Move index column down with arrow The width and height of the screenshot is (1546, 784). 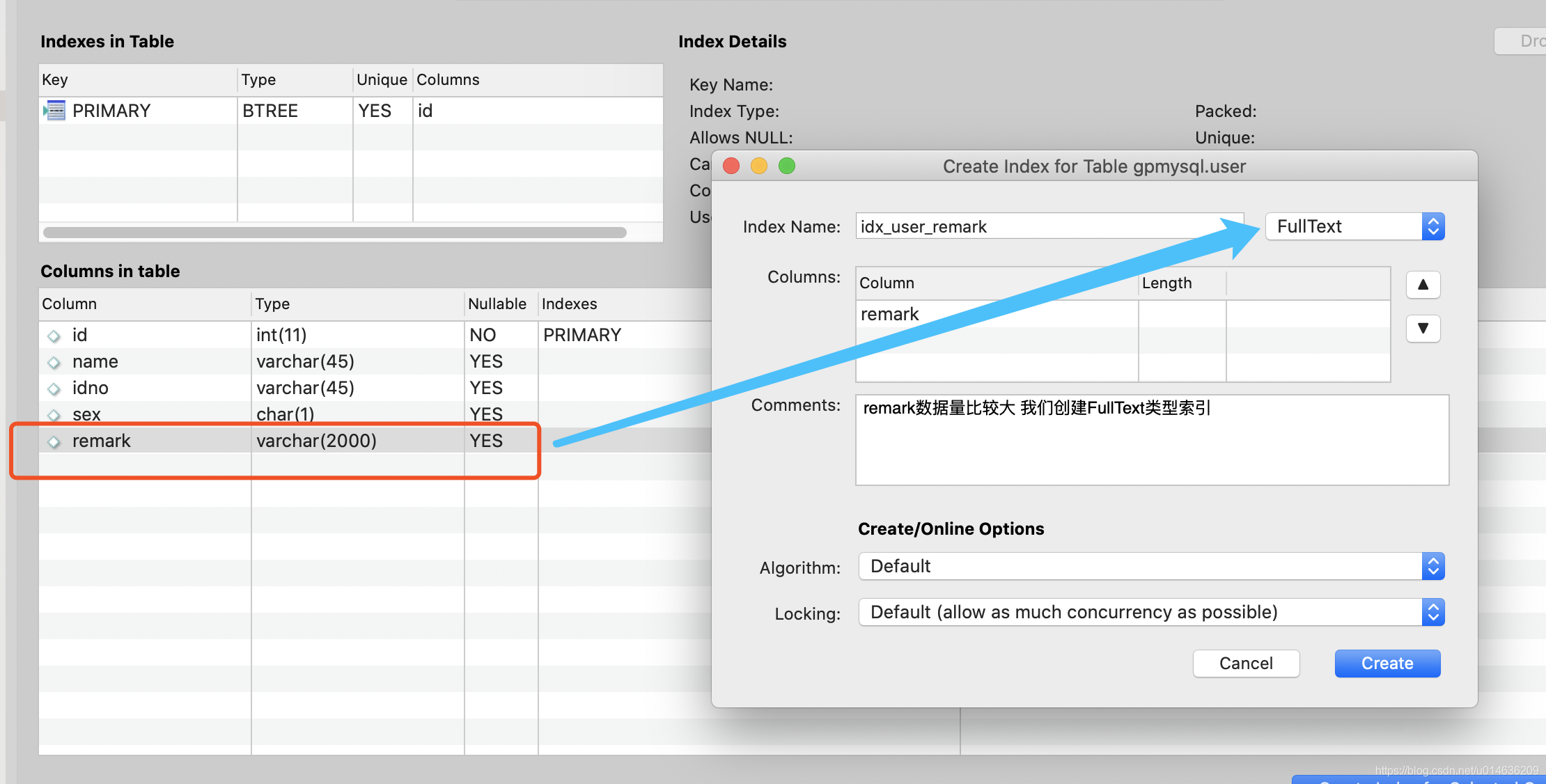click(x=1423, y=328)
